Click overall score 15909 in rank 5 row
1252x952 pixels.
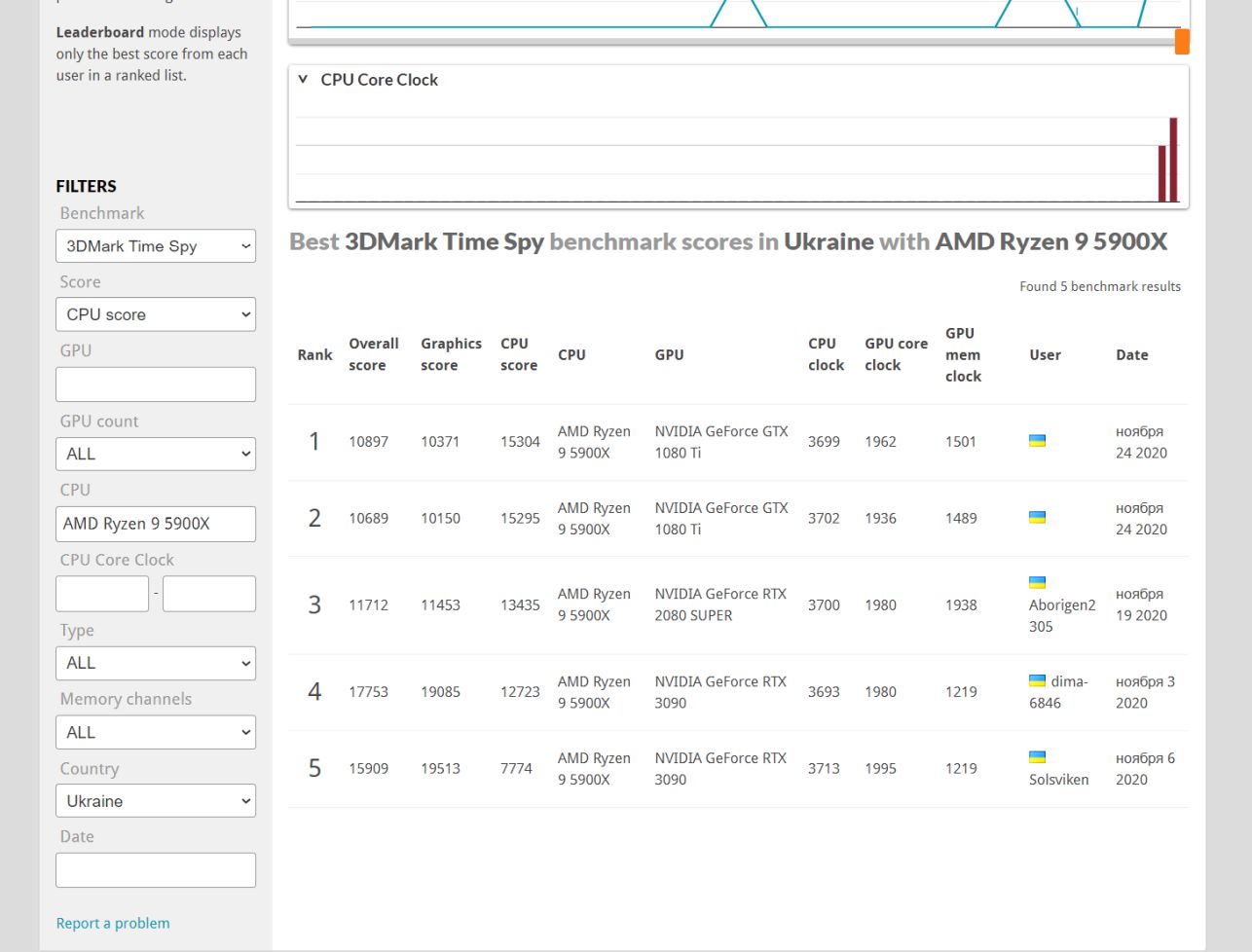(x=368, y=769)
